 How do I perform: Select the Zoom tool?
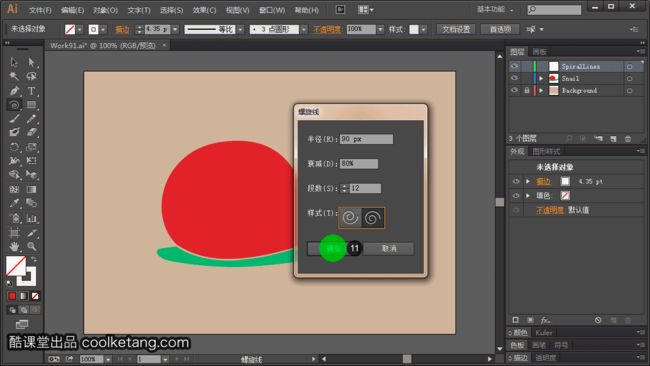(31, 247)
